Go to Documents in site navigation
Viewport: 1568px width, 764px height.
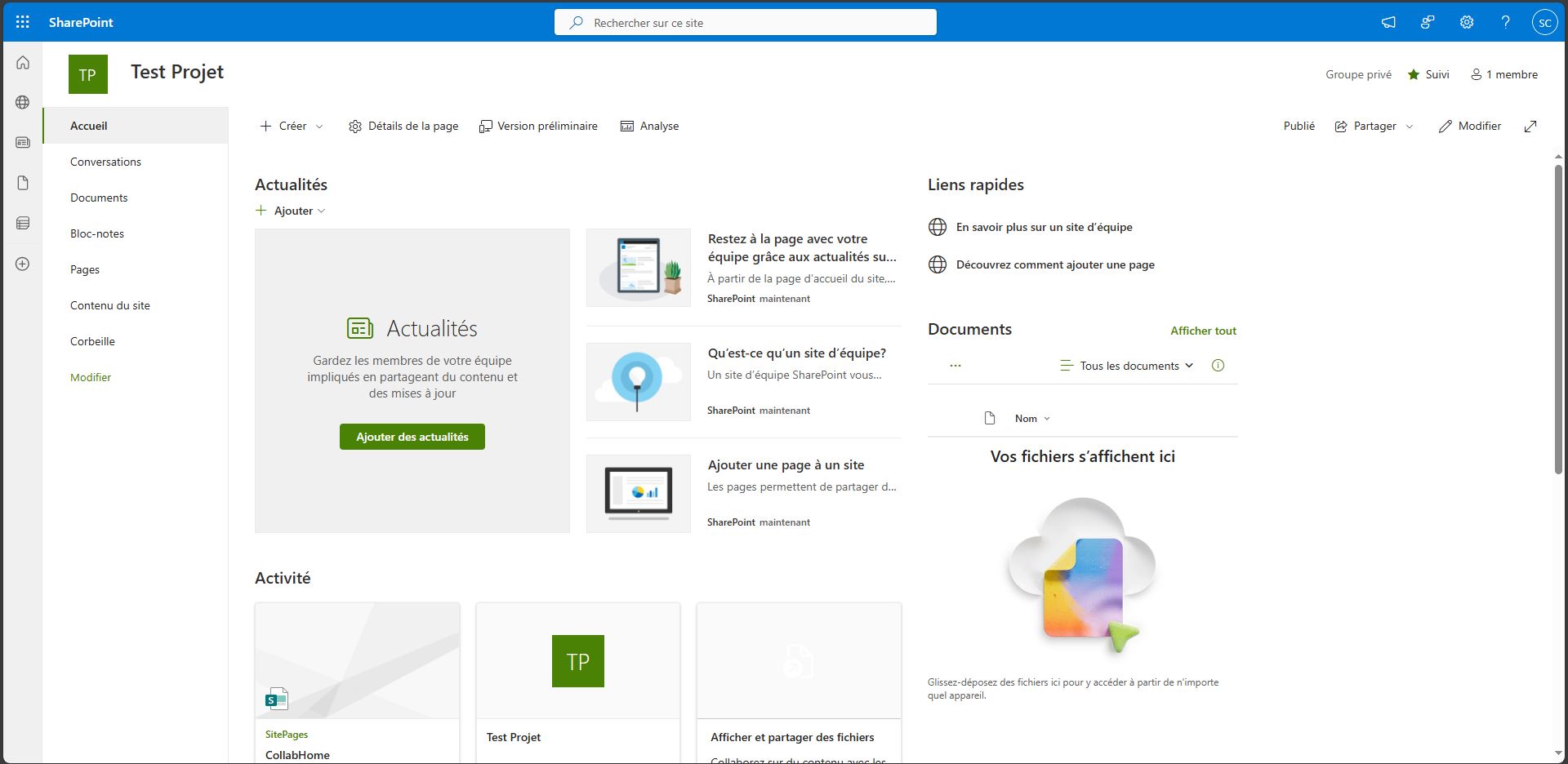tap(99, 198)
